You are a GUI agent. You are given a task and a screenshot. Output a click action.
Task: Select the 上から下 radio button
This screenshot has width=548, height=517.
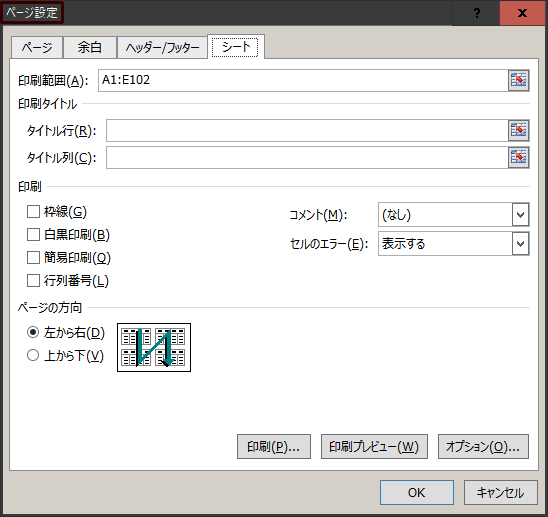(33, 355)
